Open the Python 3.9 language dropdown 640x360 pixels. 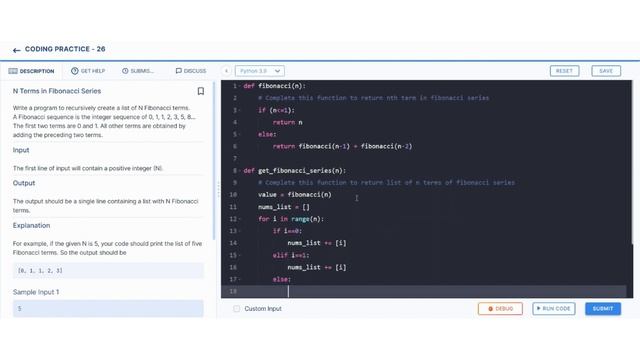point(260,71)
